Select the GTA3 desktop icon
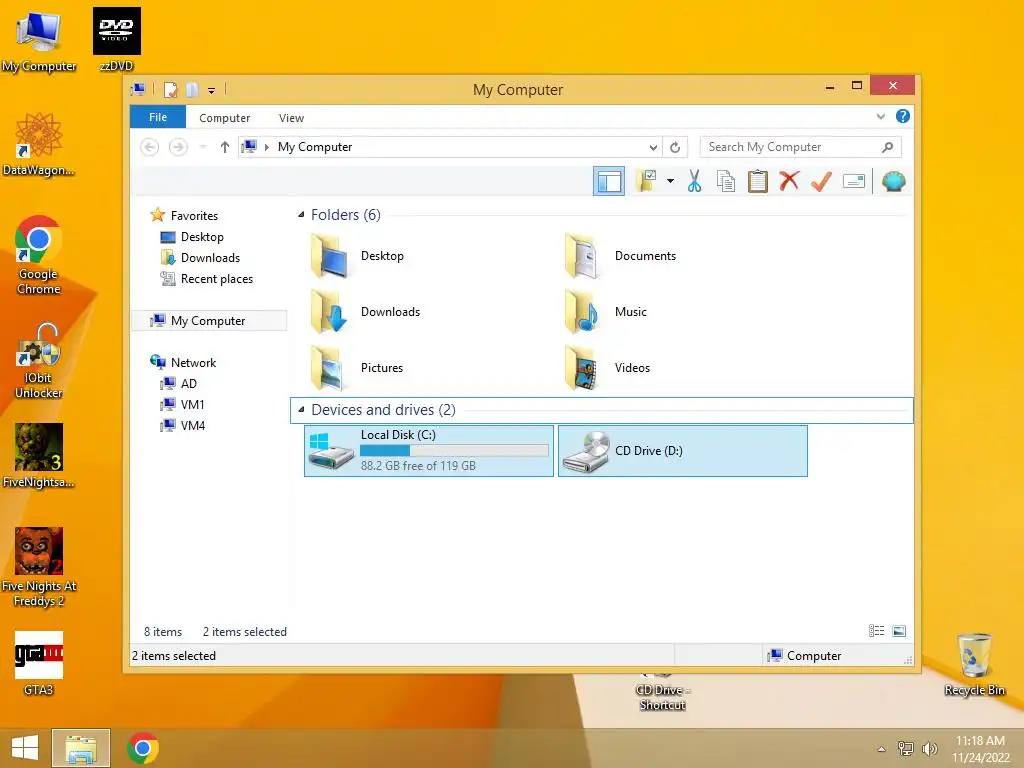The image size is (1024, 768). pos(39,664)
